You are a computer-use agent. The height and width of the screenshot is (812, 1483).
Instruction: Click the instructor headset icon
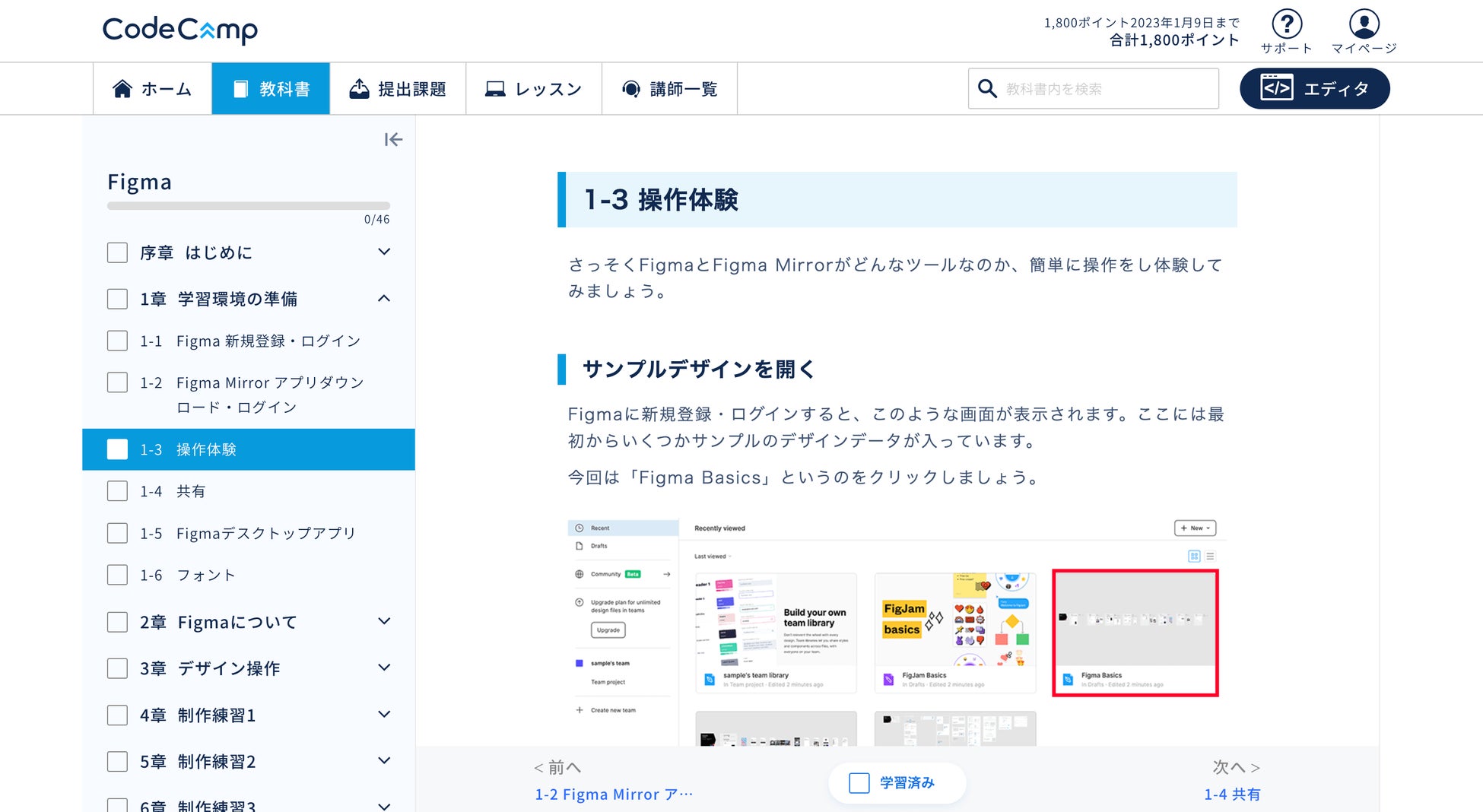631,89
